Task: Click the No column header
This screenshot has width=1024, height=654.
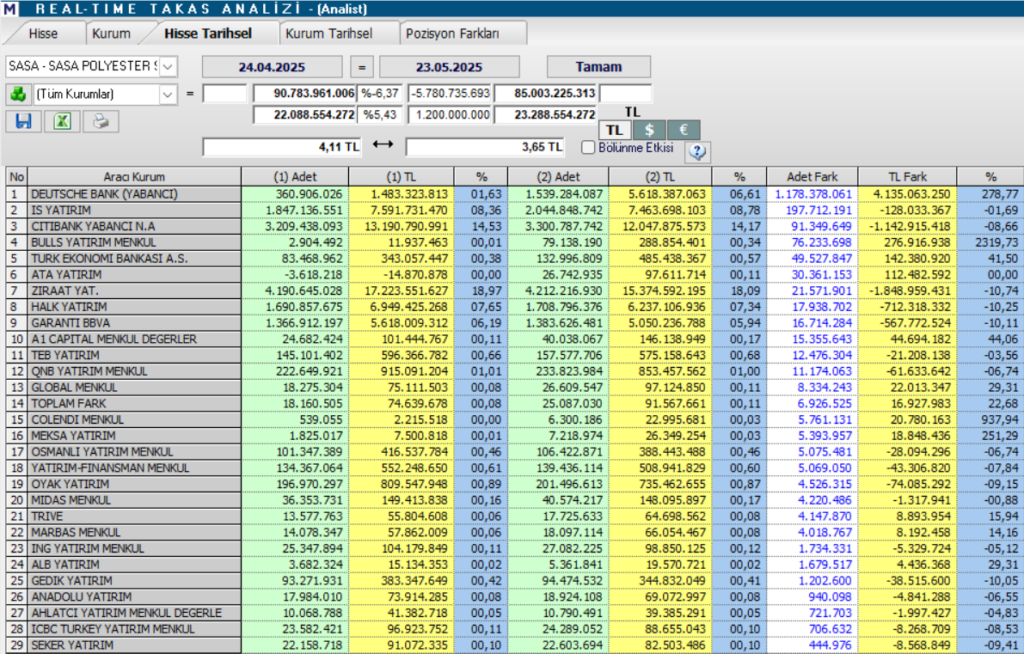Action: pyautogui.click(x=17, y=176)
